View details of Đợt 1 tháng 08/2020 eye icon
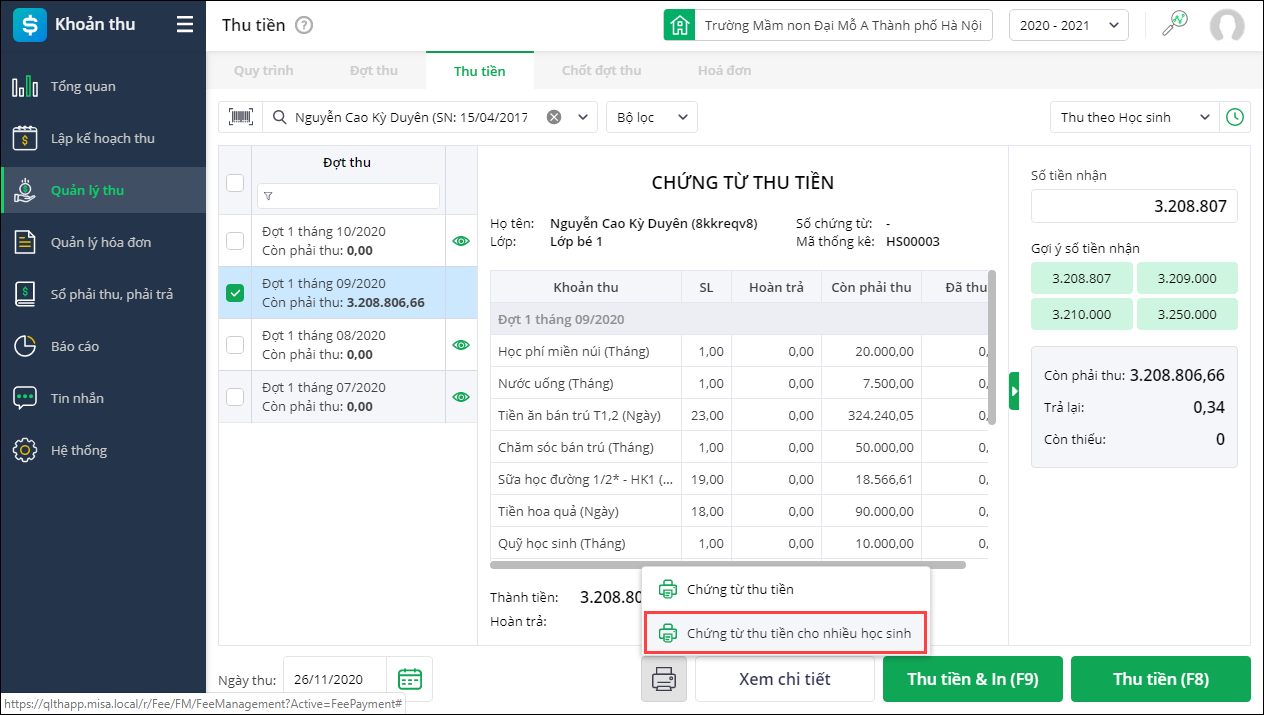This screenshot has width=1264, height=715. [x=461, y=345]
